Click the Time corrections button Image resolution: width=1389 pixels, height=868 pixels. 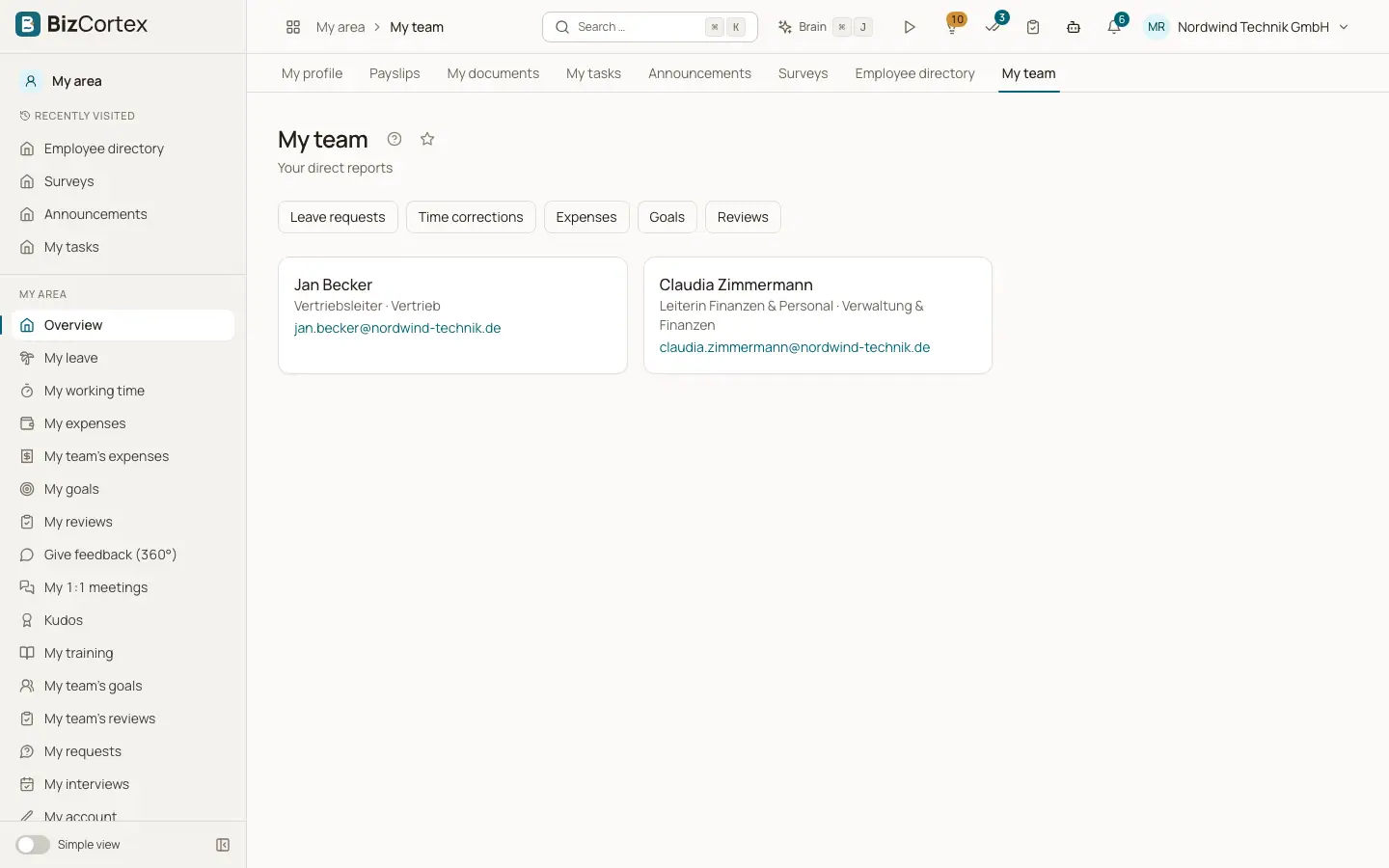(x=471, y=217)
